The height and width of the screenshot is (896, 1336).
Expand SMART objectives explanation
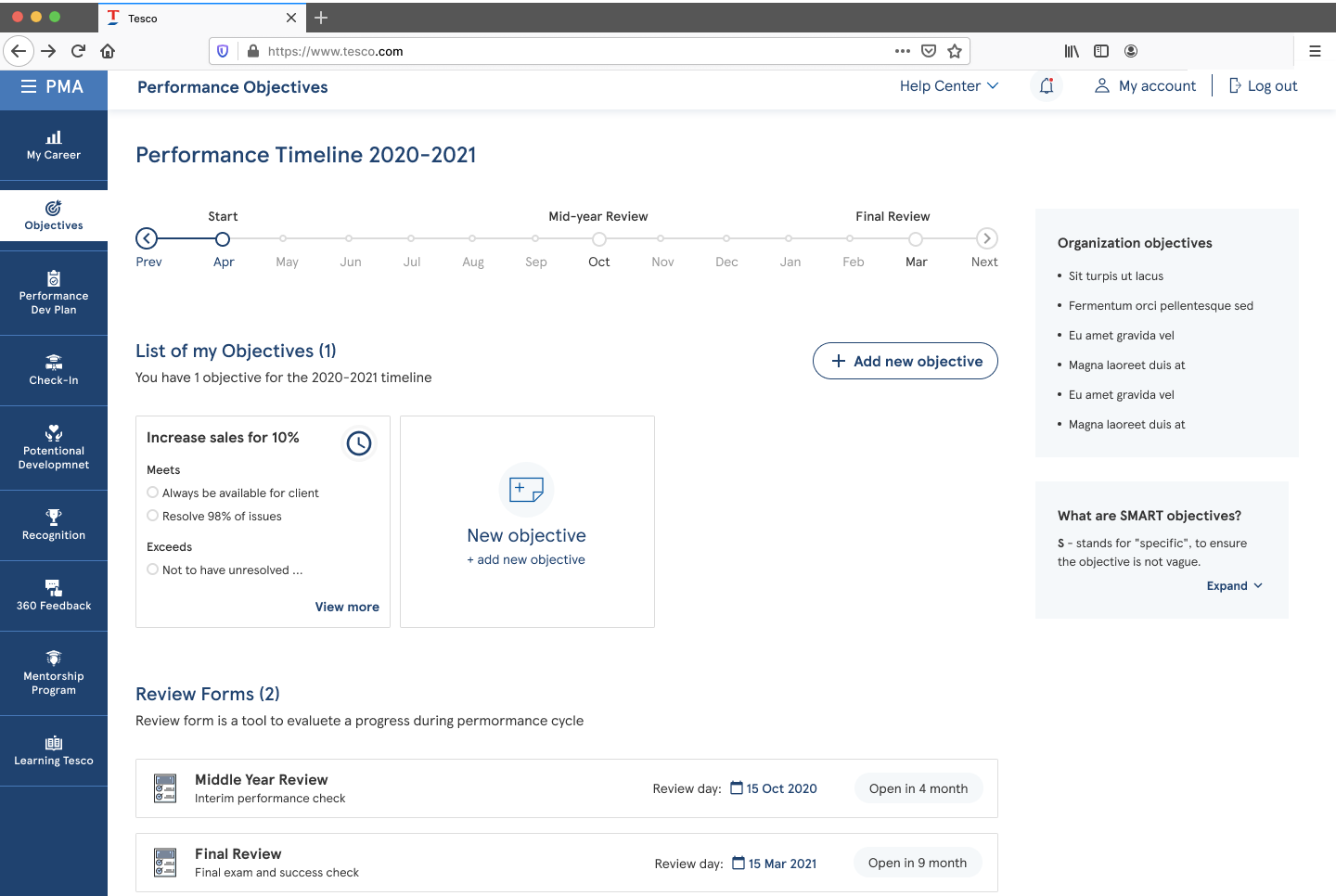click(x=1235, y=586)
